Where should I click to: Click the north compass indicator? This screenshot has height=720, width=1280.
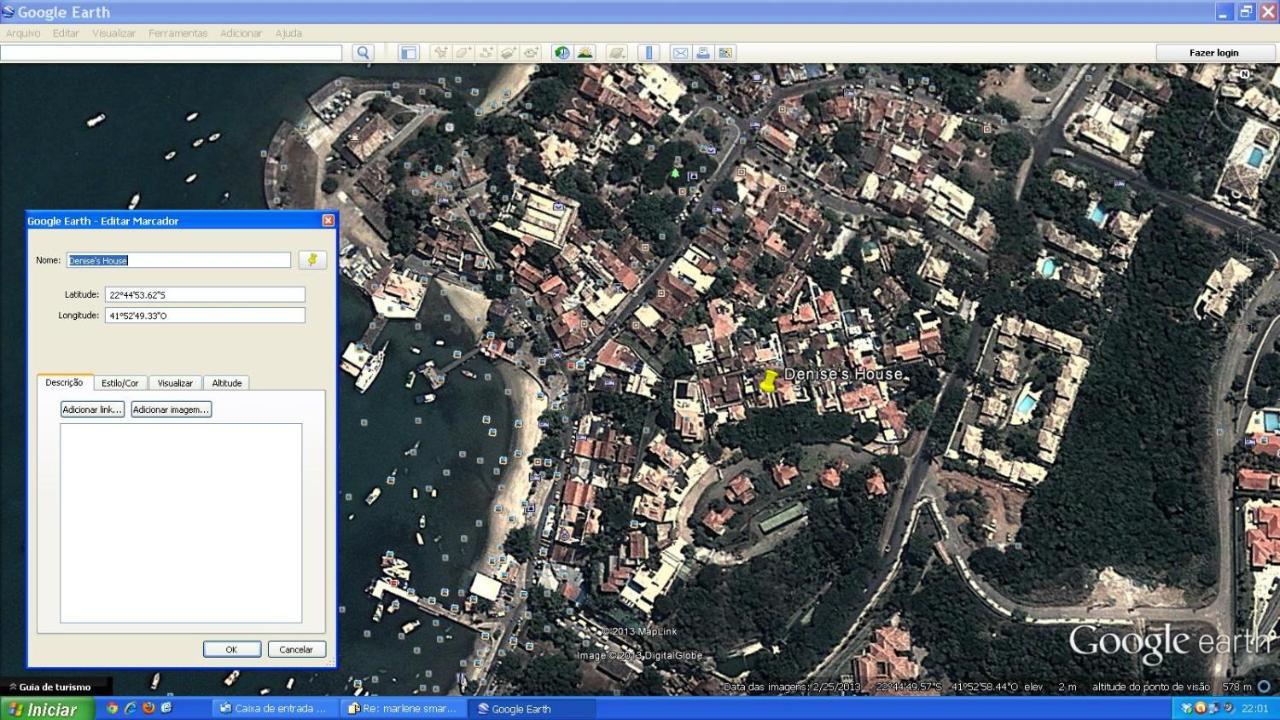[1244, 74]
